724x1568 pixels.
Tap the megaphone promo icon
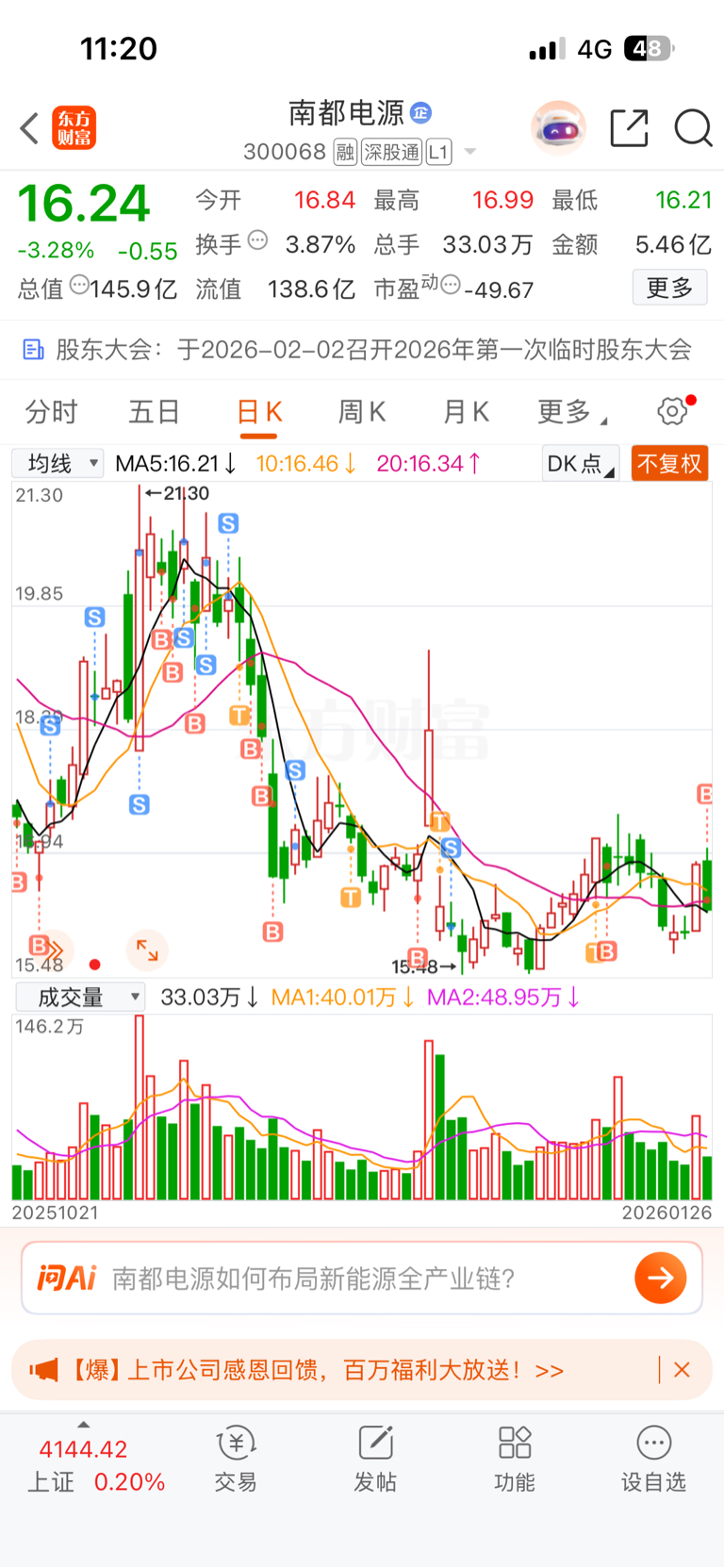44,1370
